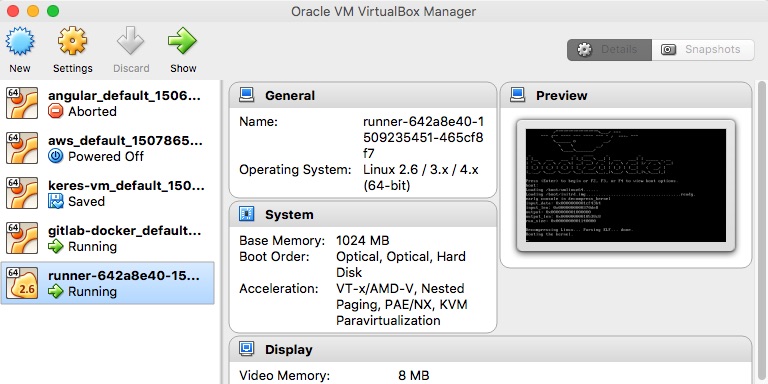Select the keres-vm_default VM entry
The height and width of the screenshot is (384, 768).
point(107,193)
